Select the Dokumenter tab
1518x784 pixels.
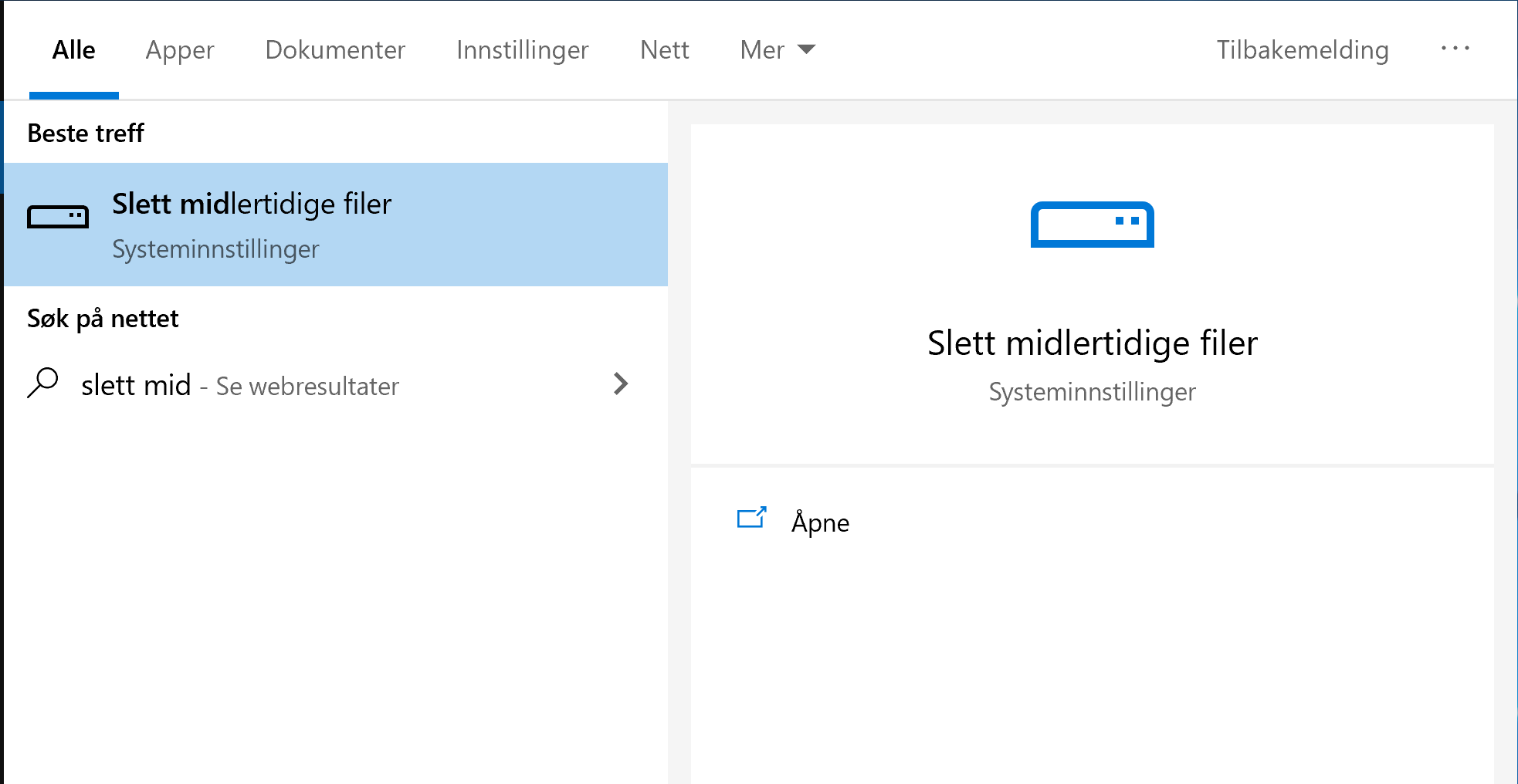click(x=335, y=49)
